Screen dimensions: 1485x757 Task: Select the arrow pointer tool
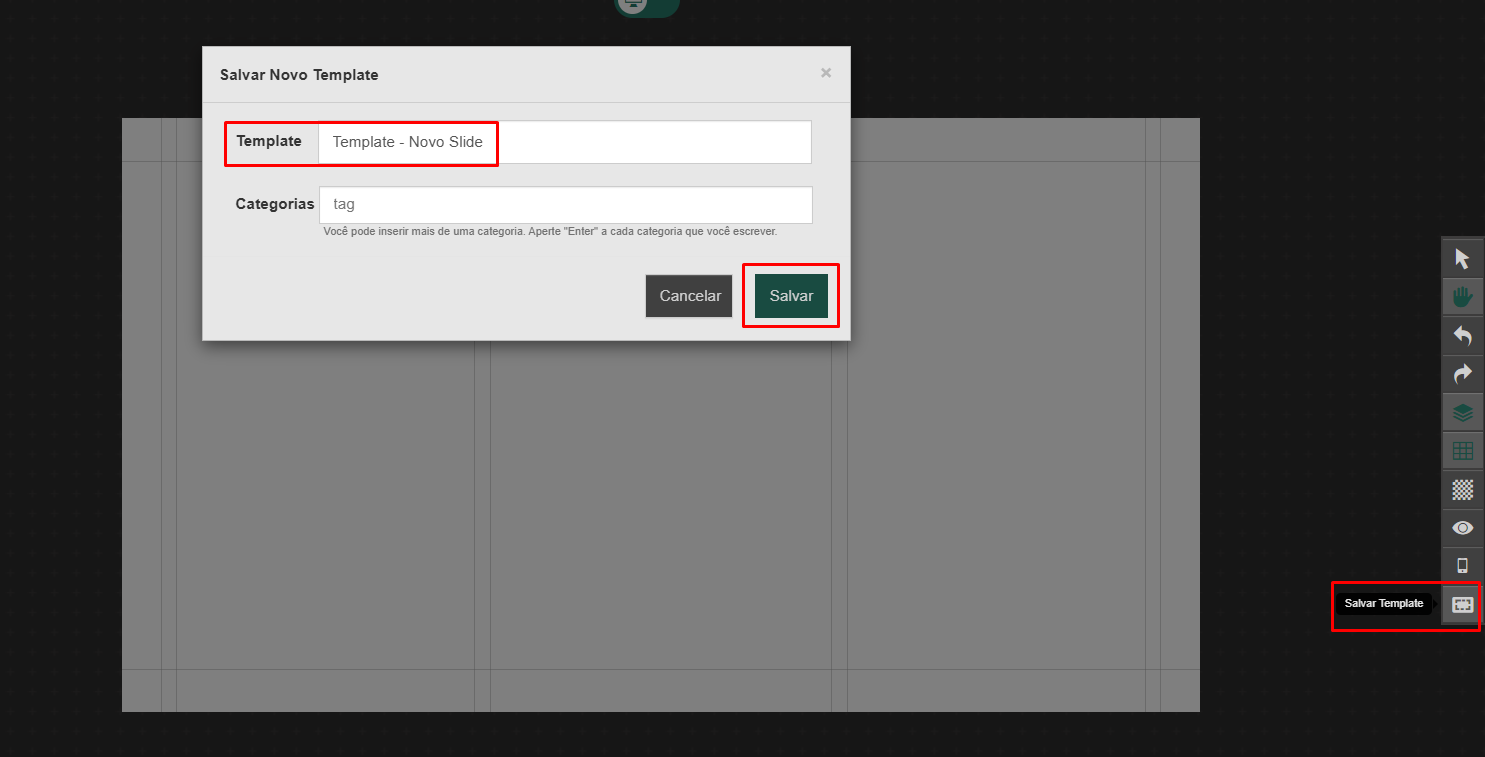(x=1462, y=259)
